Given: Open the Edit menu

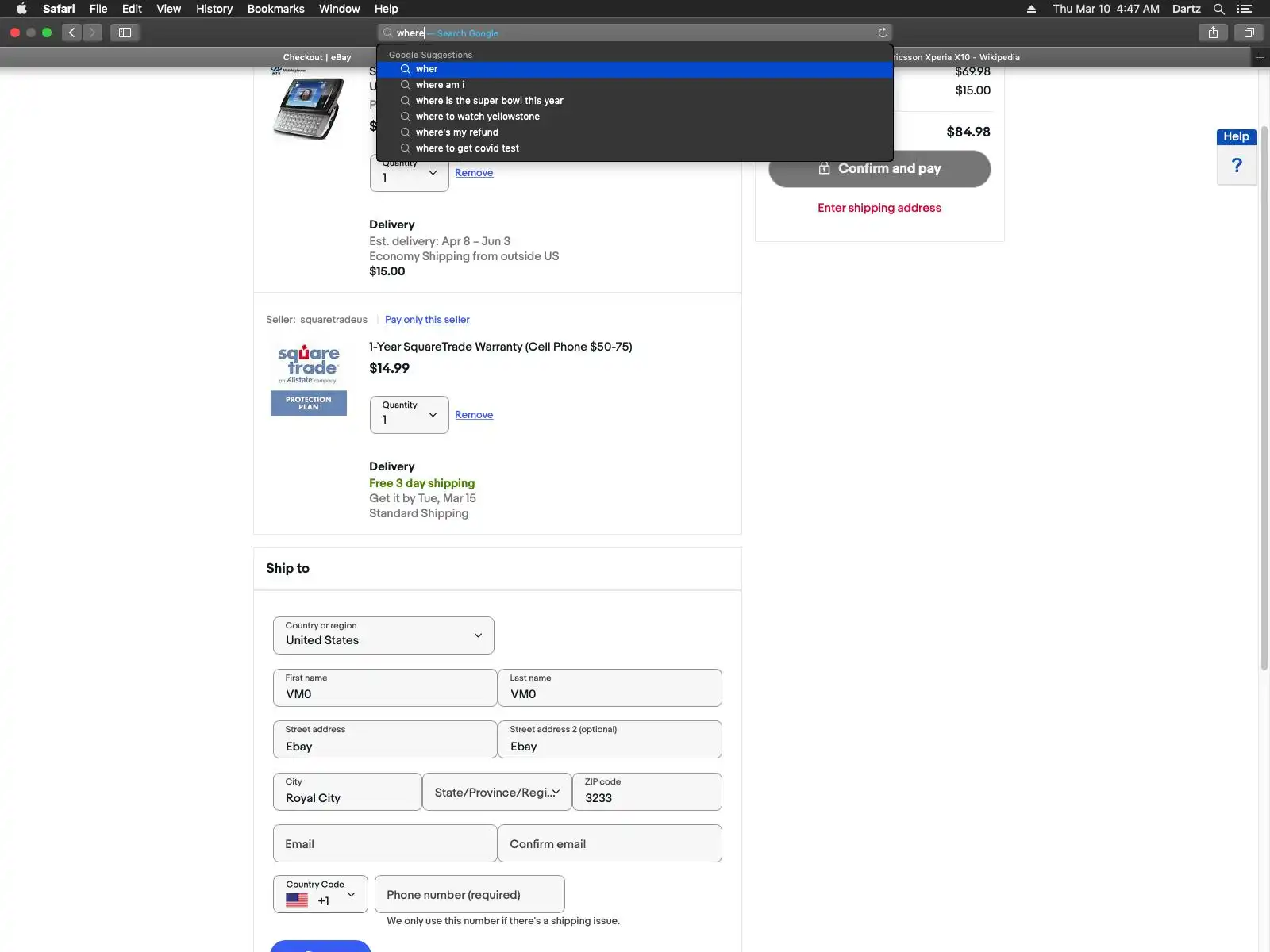Looking at the screenshot, I should pyautogui.click(x=132, y=9).
